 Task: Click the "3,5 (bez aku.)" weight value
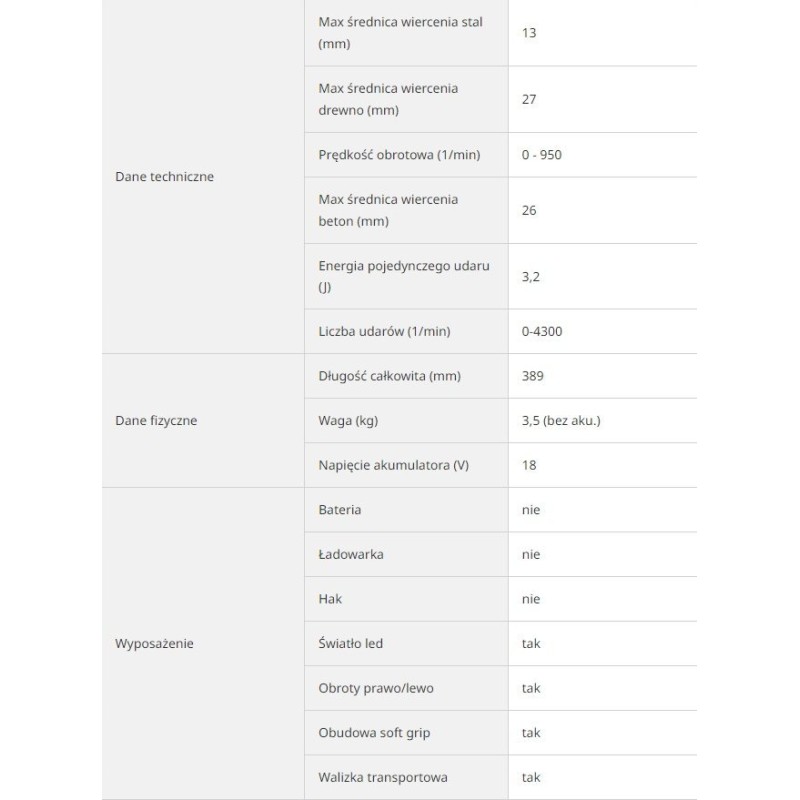click(x=561, y=421)
